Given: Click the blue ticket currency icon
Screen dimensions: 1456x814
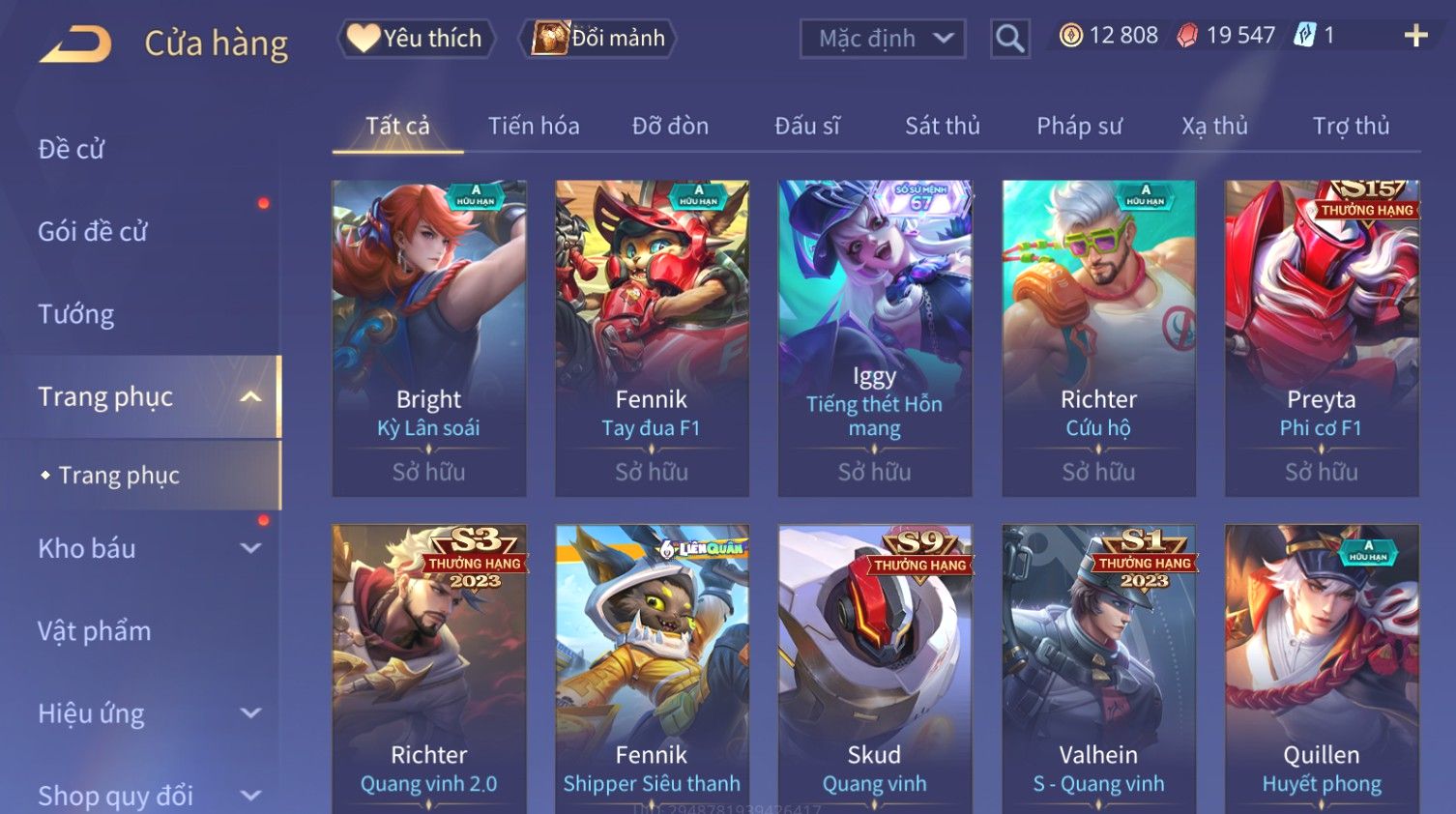Looking at the screenshot, I should pyautogui.click(x=1305, y=36).
